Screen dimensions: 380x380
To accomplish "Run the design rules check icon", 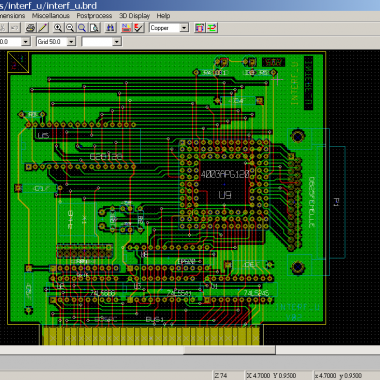I will click(x=138, y=28).
